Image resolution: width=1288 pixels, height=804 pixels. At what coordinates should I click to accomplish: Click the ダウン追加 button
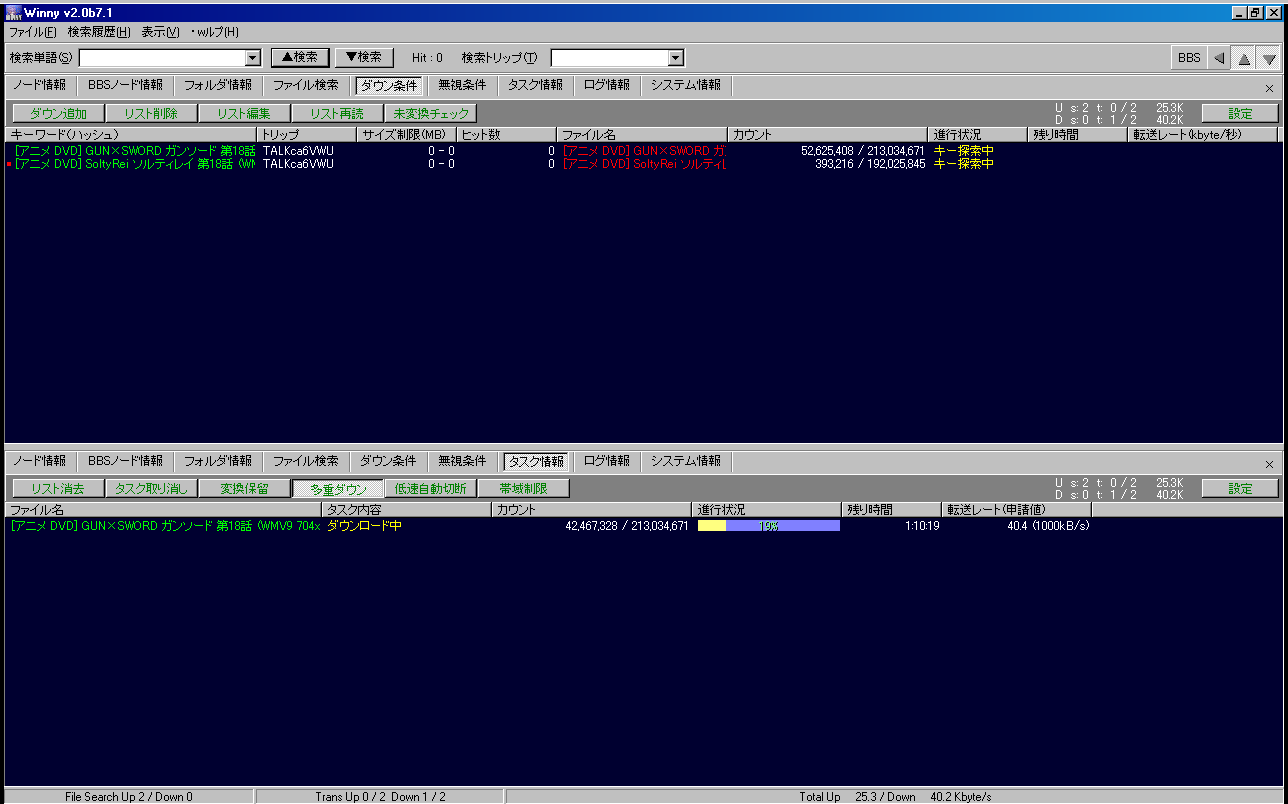point(58,113)
